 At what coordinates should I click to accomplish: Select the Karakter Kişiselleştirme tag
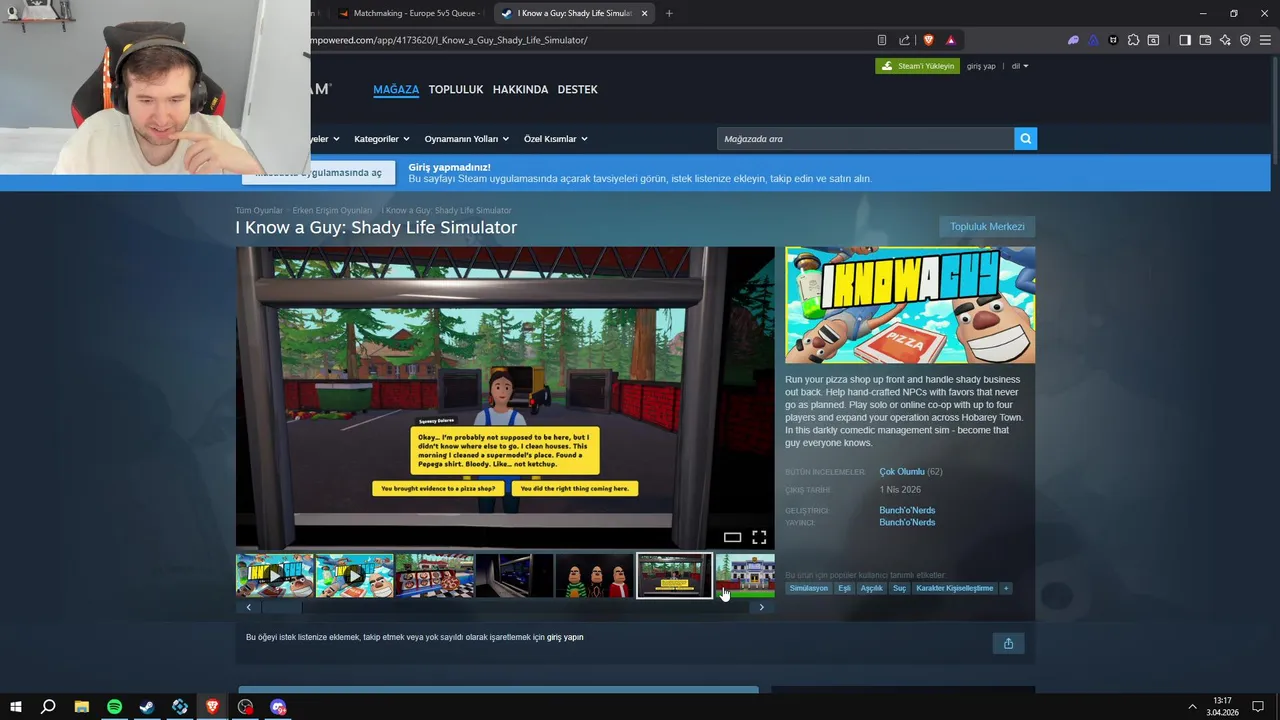pos(955,588)
